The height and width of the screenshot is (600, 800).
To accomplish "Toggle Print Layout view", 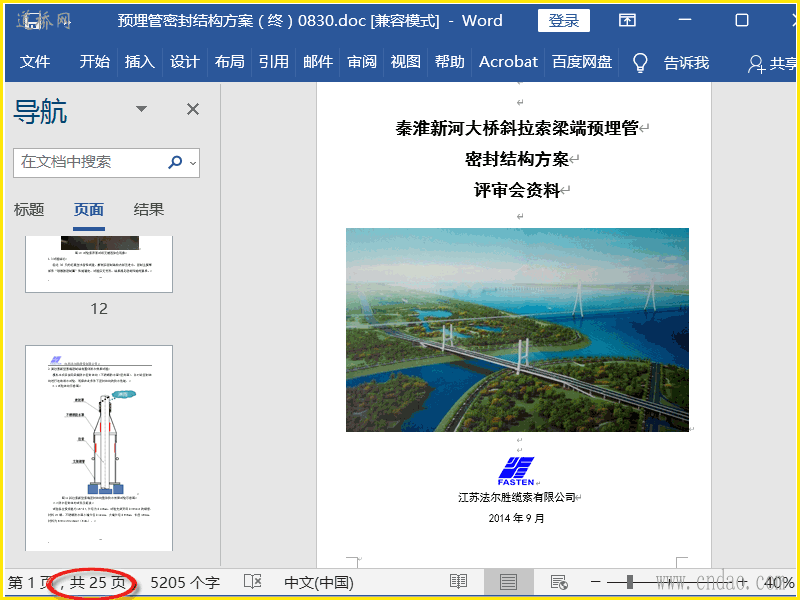I will (x=508, y=582).
